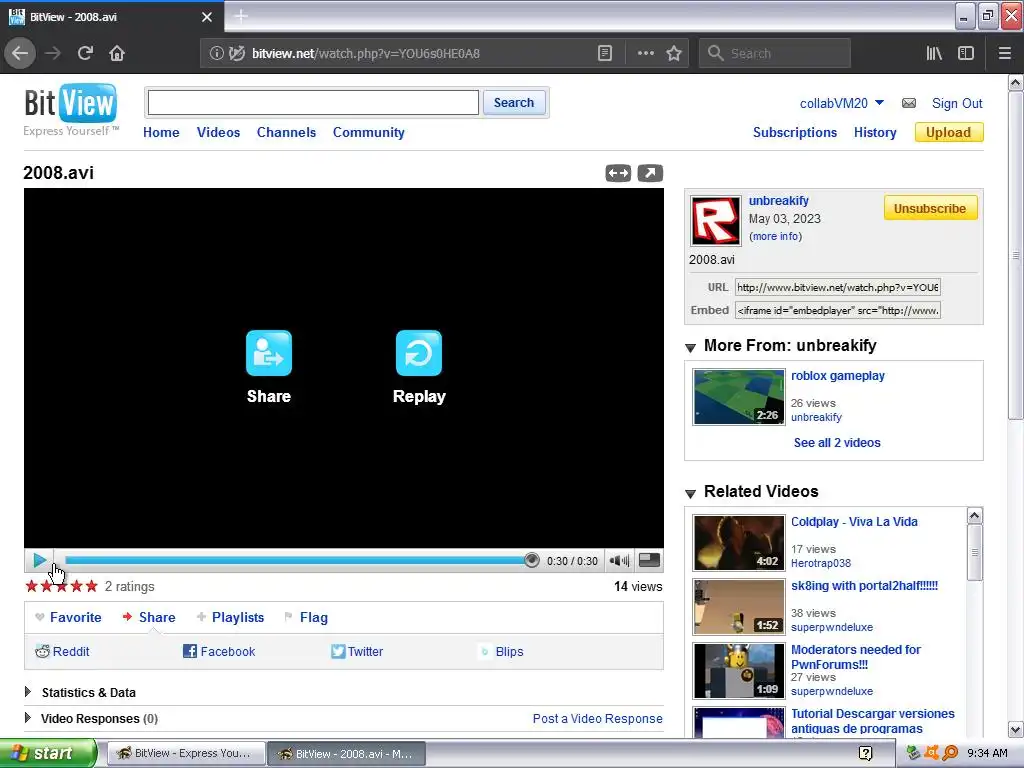The height and width of the screenshot is (768, 1024).
Task: Select the Embed code text field
Action: pos(838,310)
